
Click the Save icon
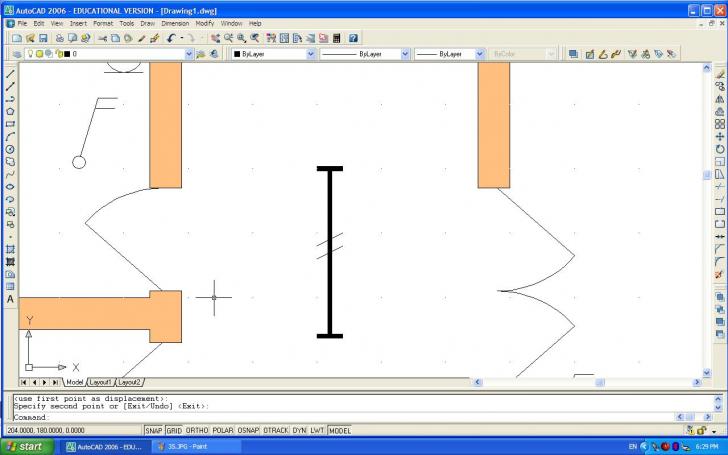[x=43, y=38]
